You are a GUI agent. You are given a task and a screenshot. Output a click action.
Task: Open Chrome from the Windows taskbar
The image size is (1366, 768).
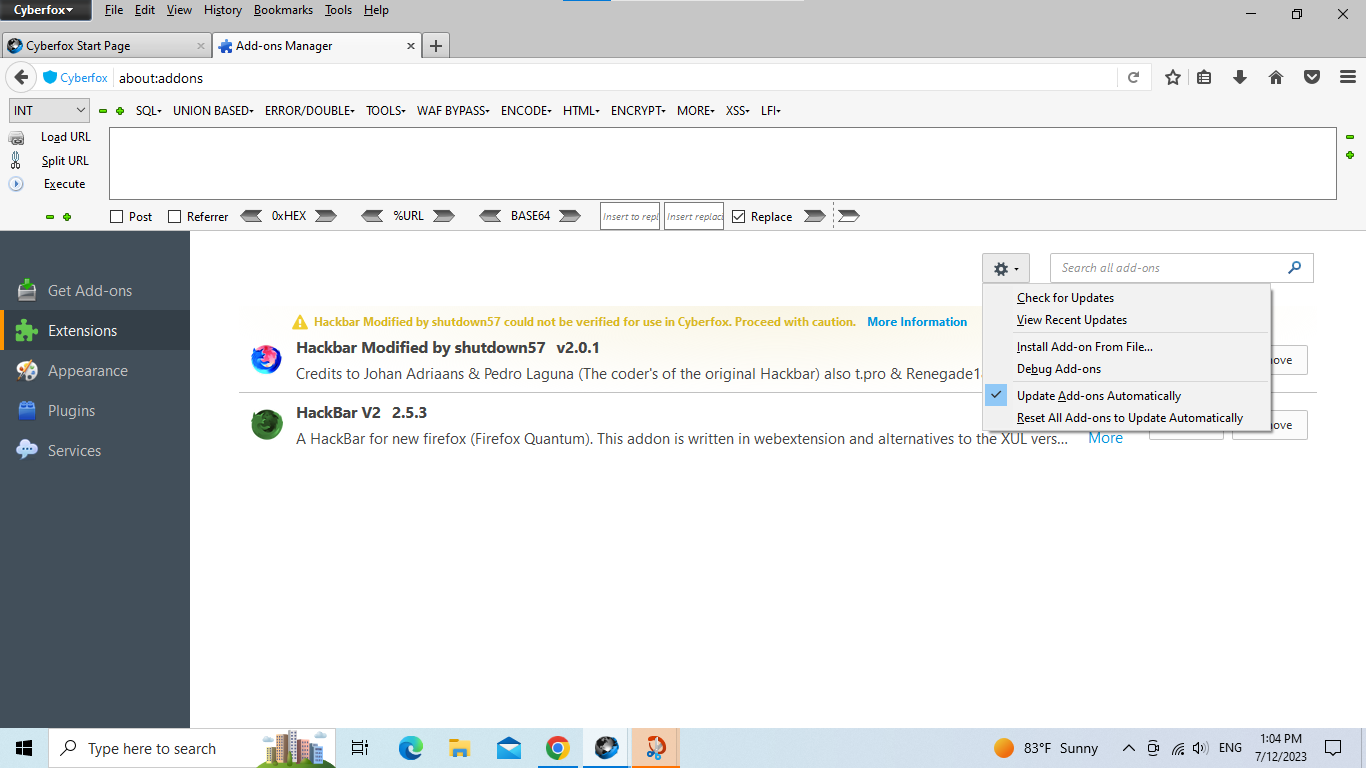(557, 748)
